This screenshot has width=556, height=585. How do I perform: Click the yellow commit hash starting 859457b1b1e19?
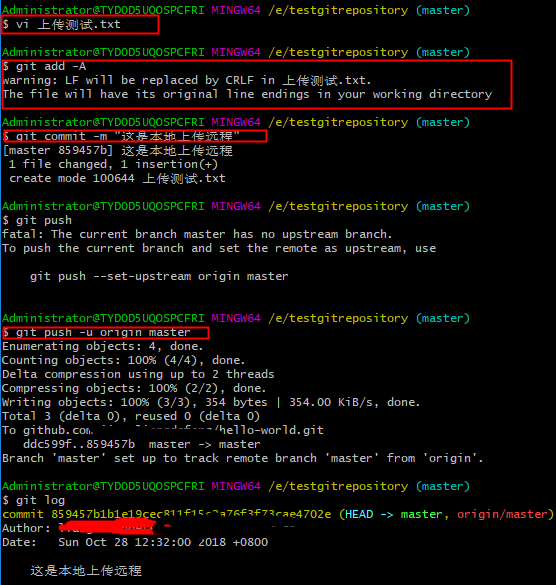pos(191,514)
